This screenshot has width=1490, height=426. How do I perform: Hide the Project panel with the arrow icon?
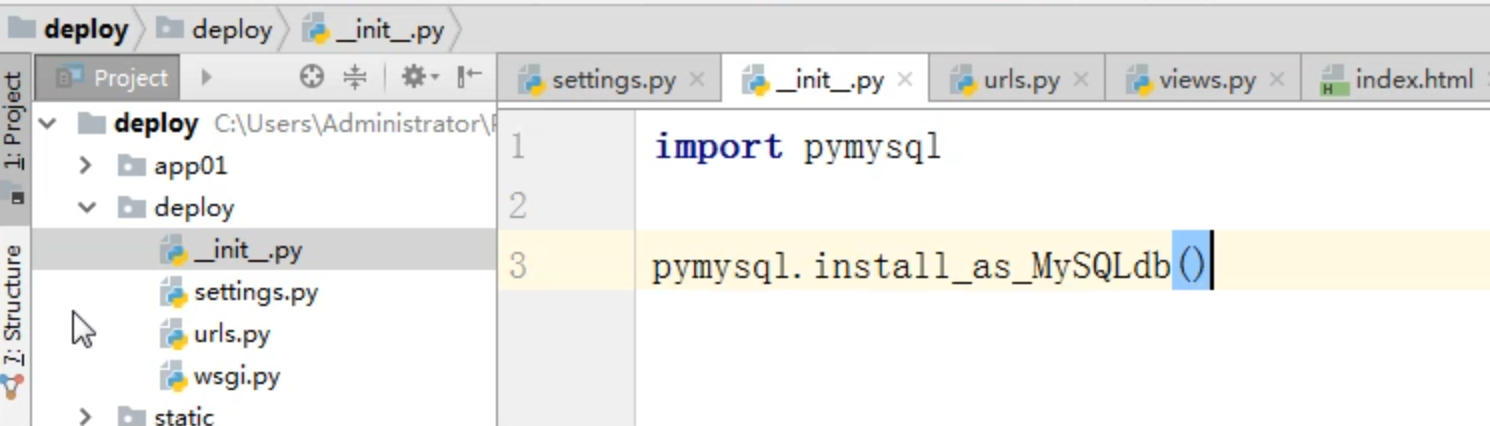tap(469, 77)
